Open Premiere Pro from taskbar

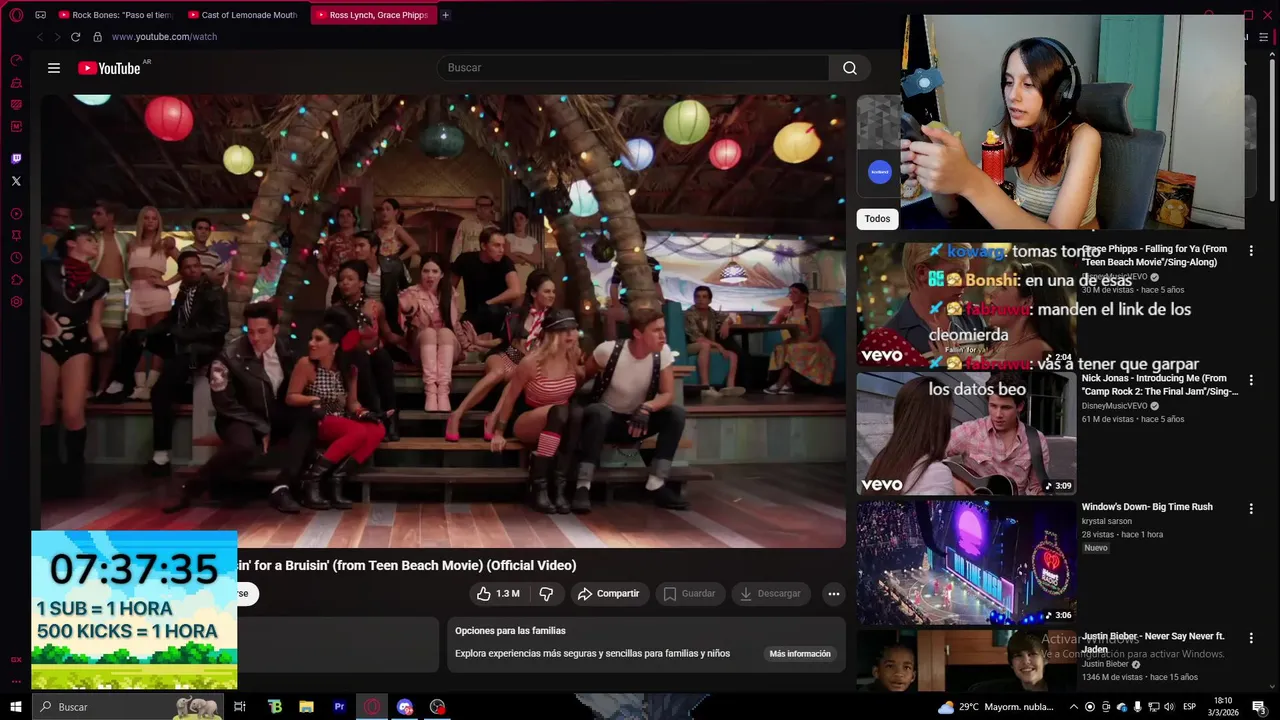point(339,707)
